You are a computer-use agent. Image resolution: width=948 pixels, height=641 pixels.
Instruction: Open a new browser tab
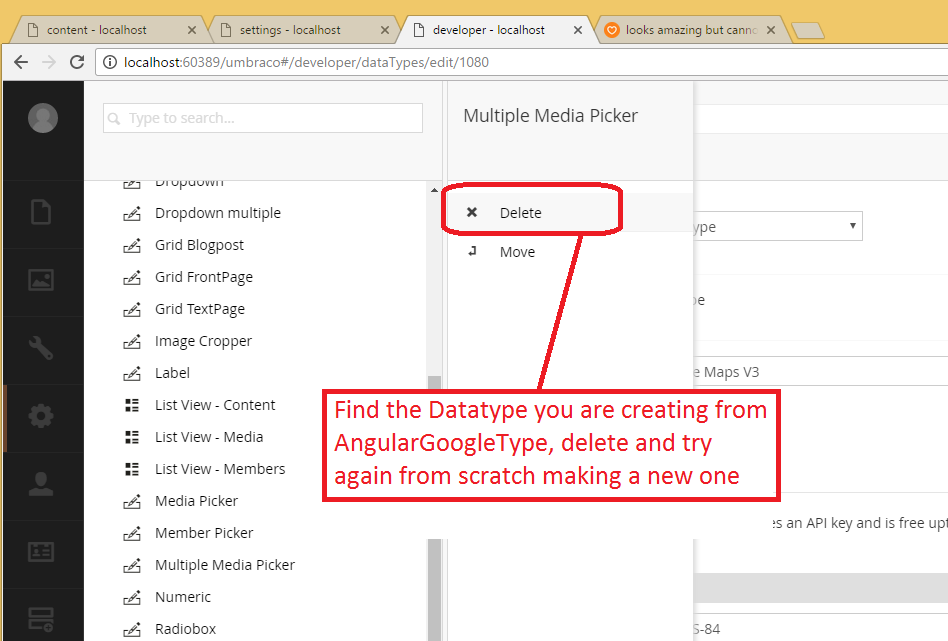point(807,30)
